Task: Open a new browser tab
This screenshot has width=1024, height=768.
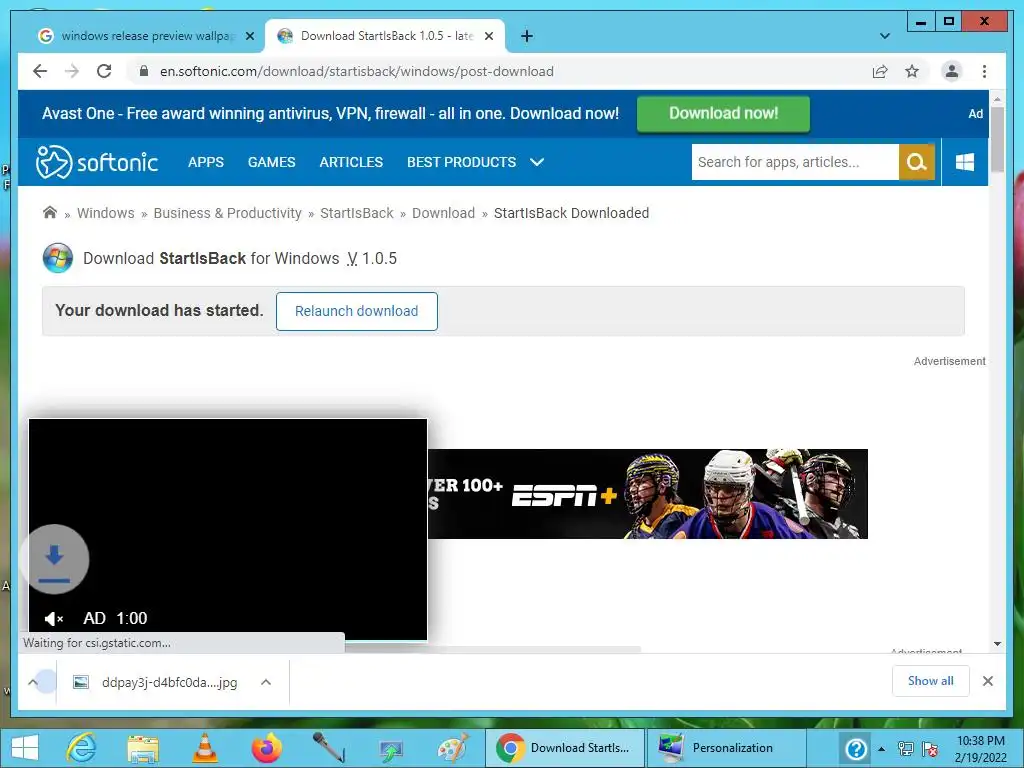Action: tap(527, 36)
